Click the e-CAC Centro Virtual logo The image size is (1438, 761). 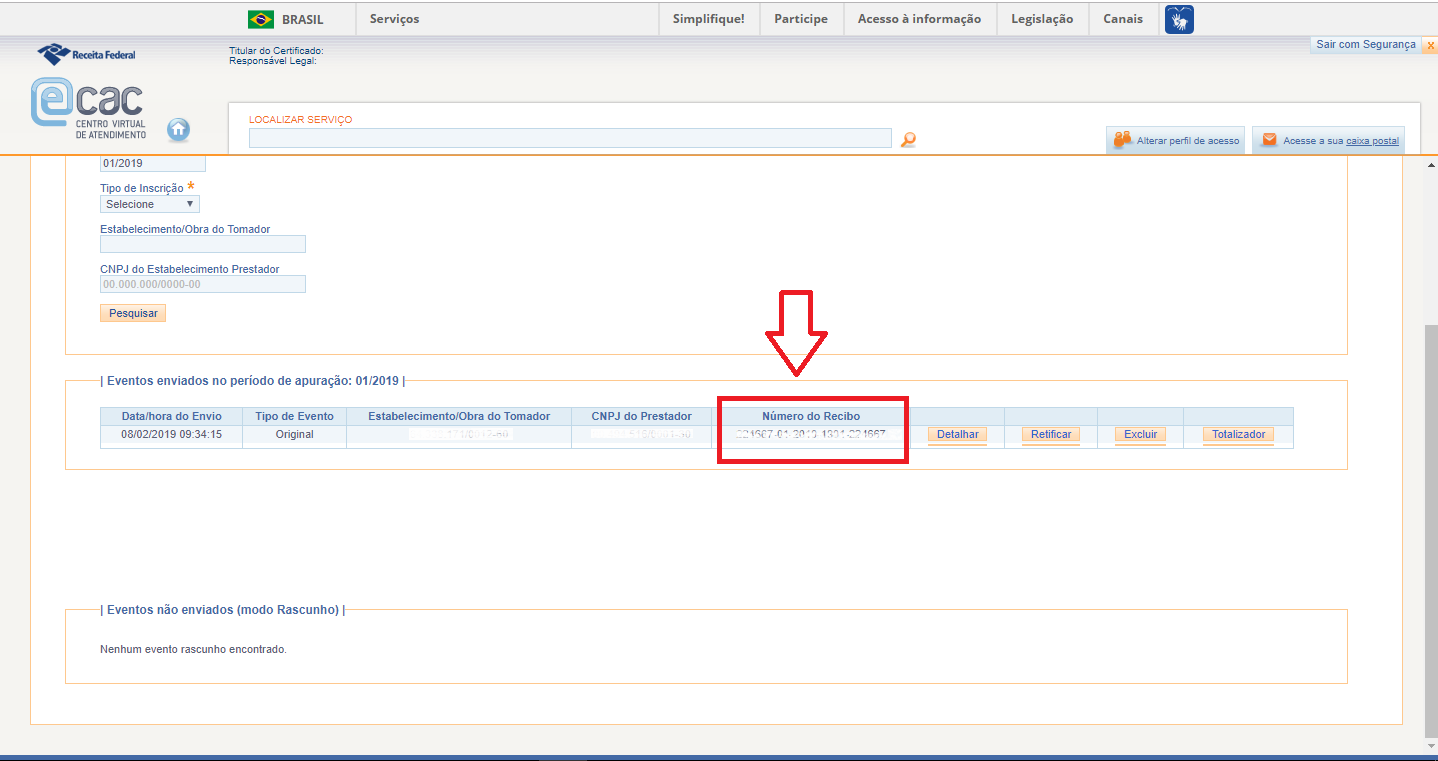88,109
